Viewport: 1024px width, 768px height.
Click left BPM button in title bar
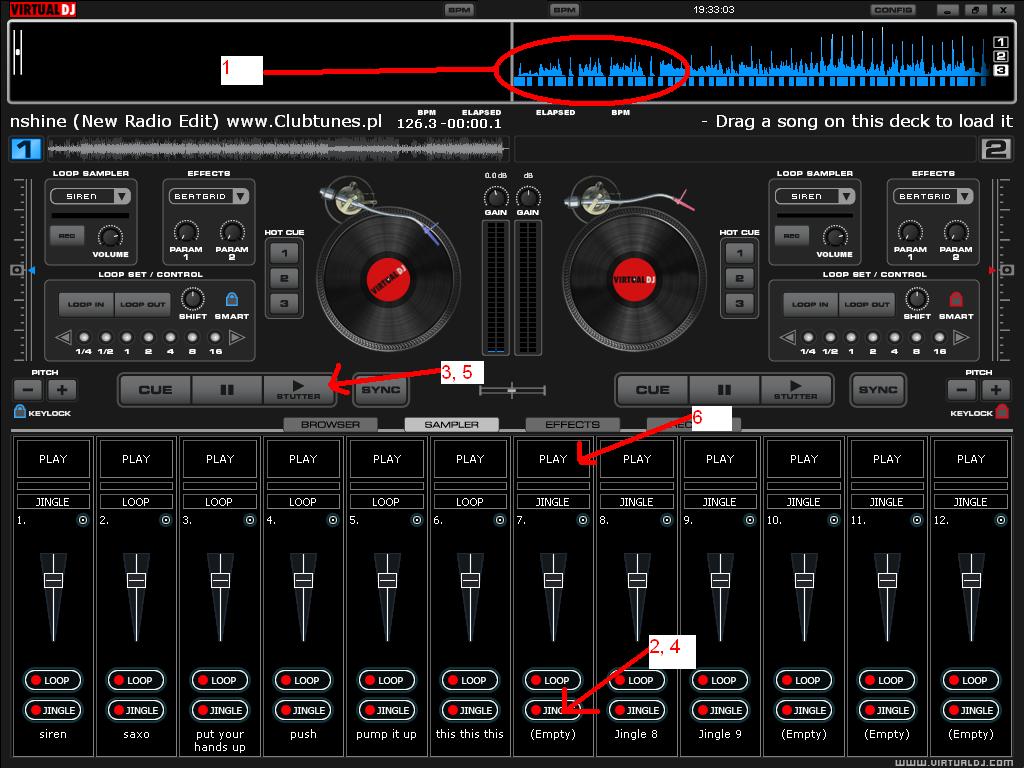458,10
